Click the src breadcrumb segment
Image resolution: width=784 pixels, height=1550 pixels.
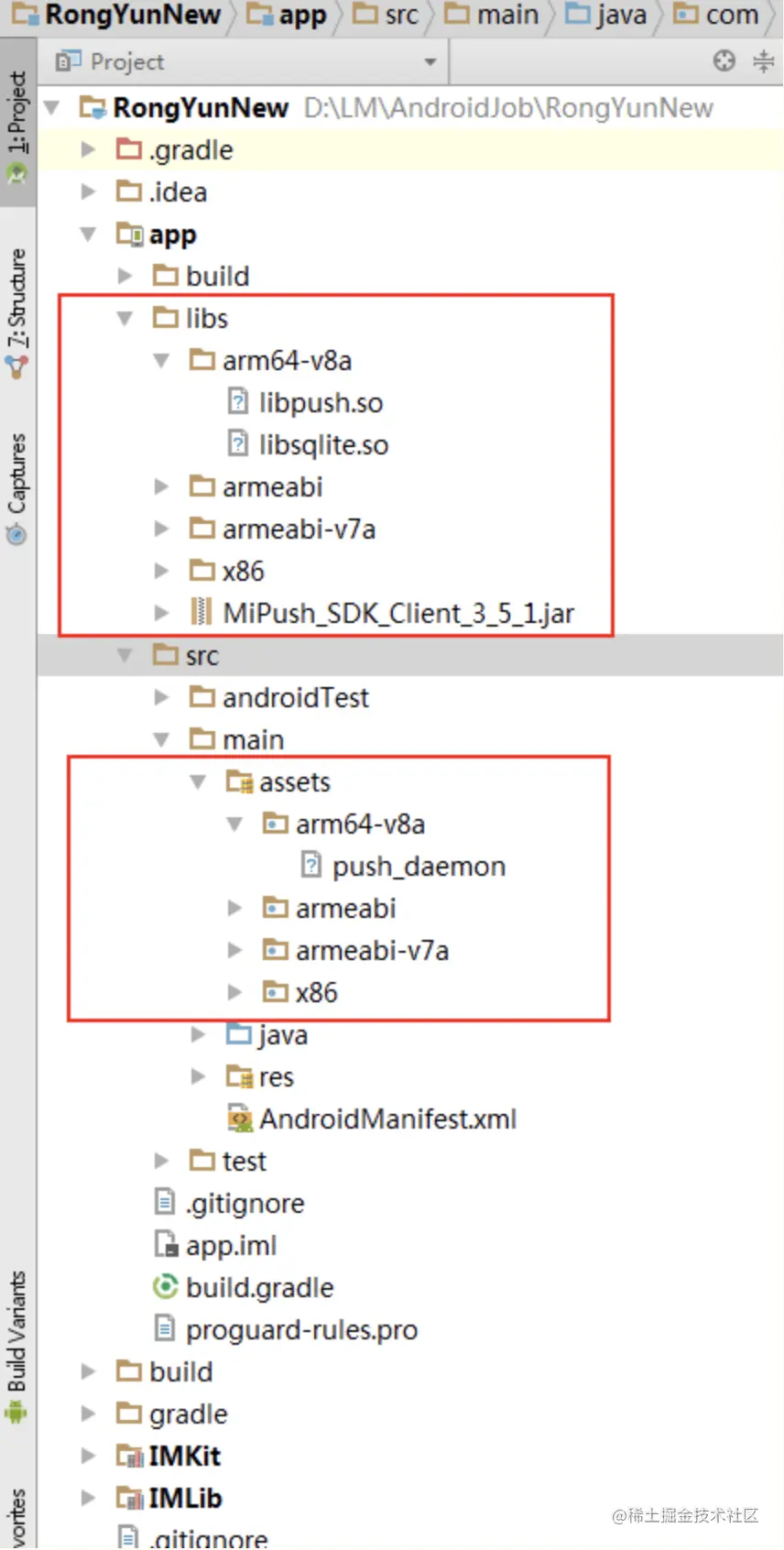pyautogui.click(x=387, y=15)
